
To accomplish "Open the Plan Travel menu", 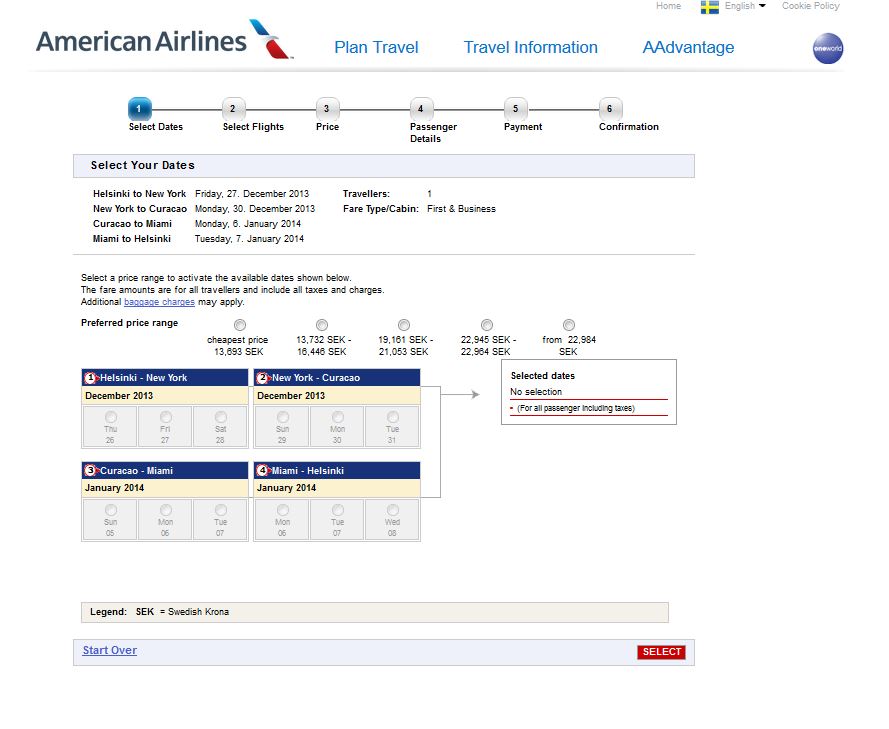I will [376, 47].
